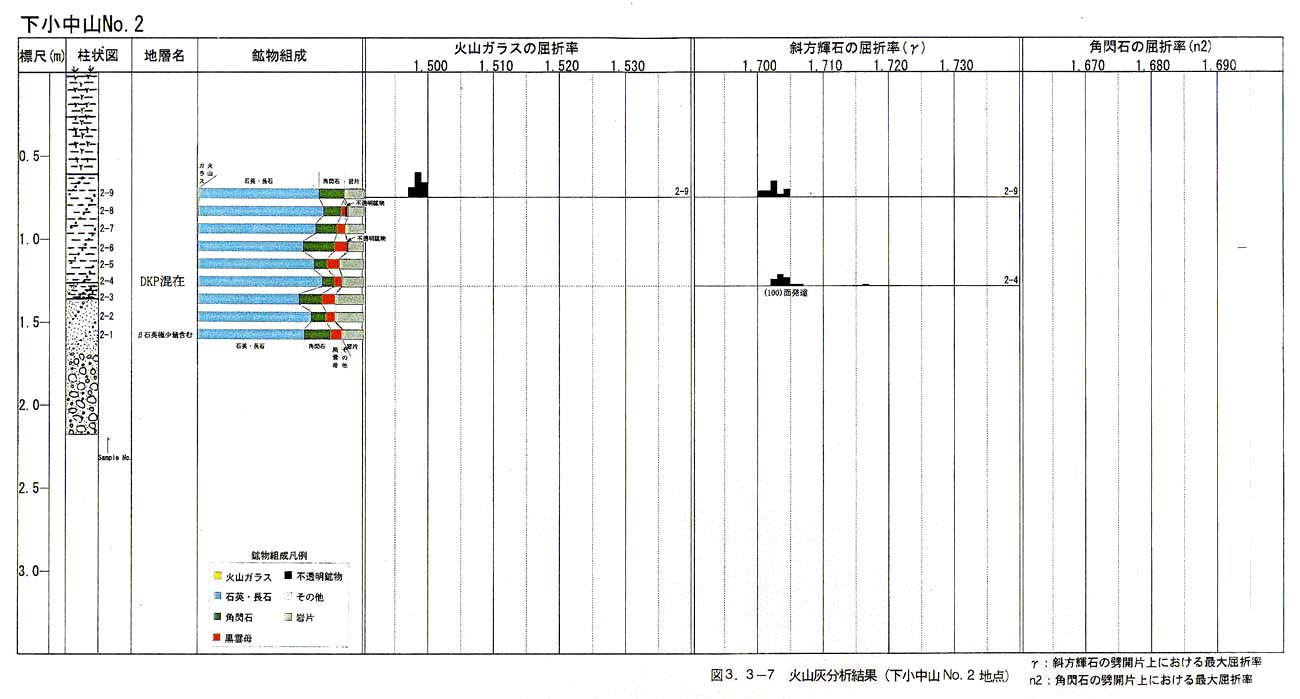Screen dimensions: 1300x699
Task: Click the green 角閃石 legend swatch
Action: 217,617
